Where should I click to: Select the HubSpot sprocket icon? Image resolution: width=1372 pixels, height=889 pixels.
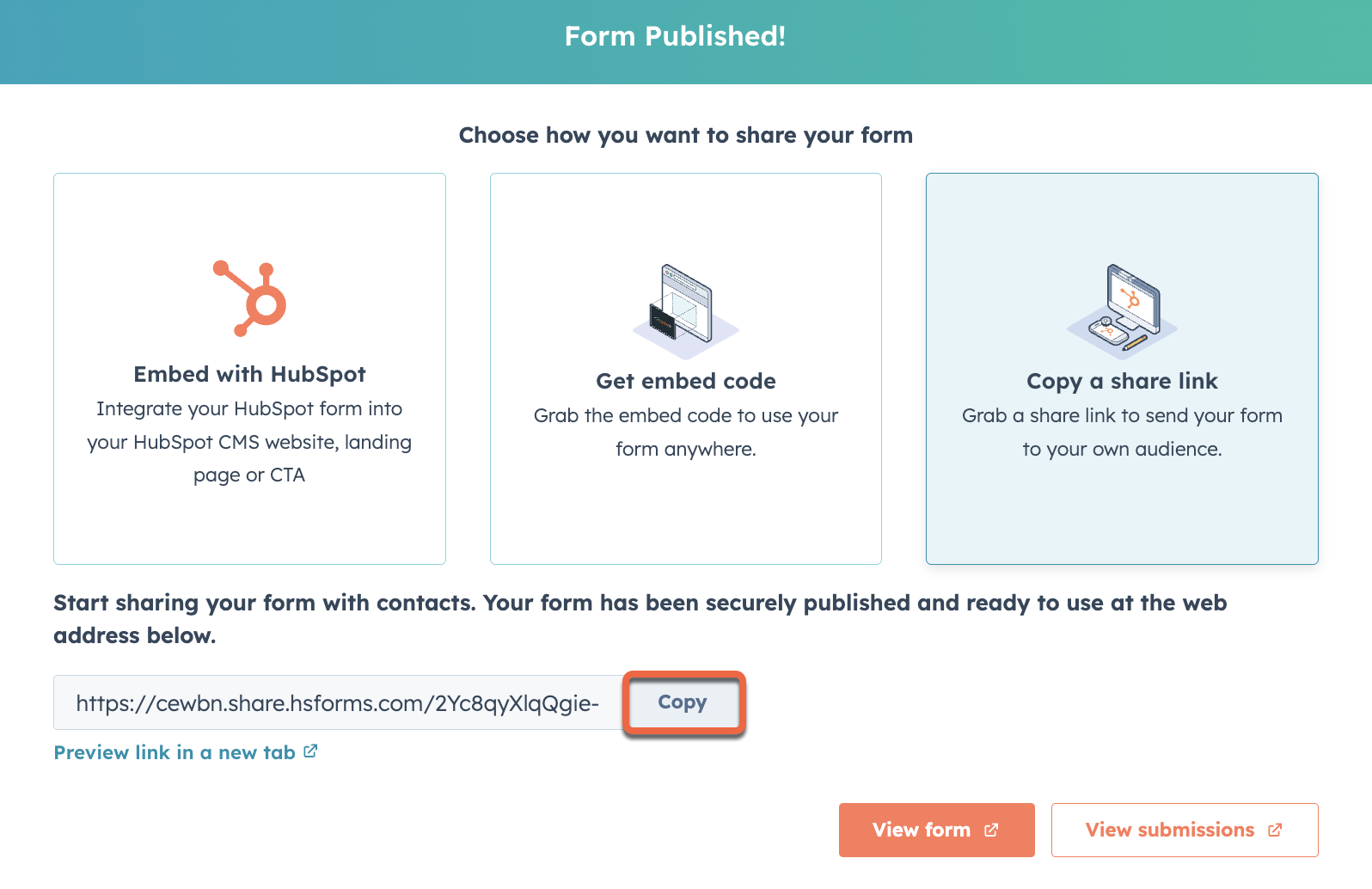[x=249, y=298]
